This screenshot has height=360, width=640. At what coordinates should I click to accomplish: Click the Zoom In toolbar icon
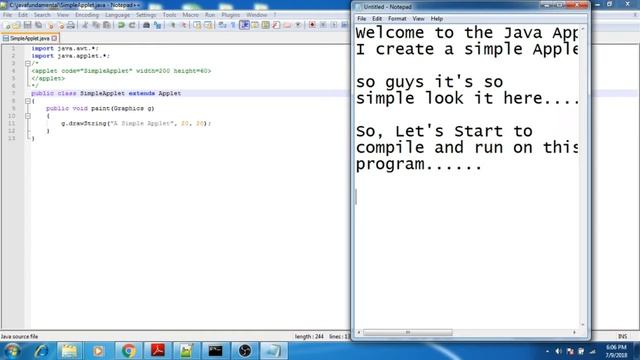[x=172, y=25]
